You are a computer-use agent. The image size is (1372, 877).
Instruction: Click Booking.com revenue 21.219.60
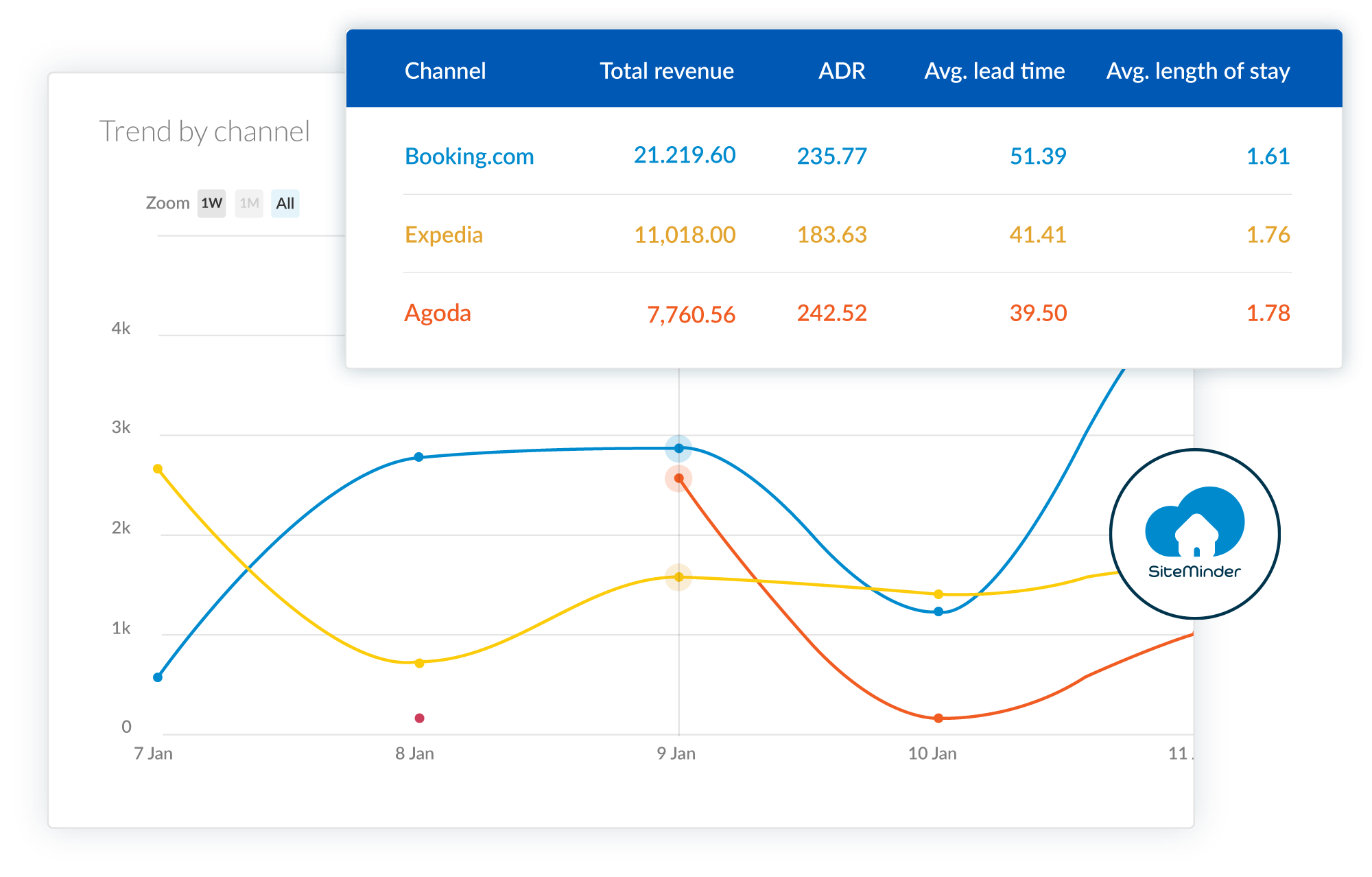(x=685, y=155)
